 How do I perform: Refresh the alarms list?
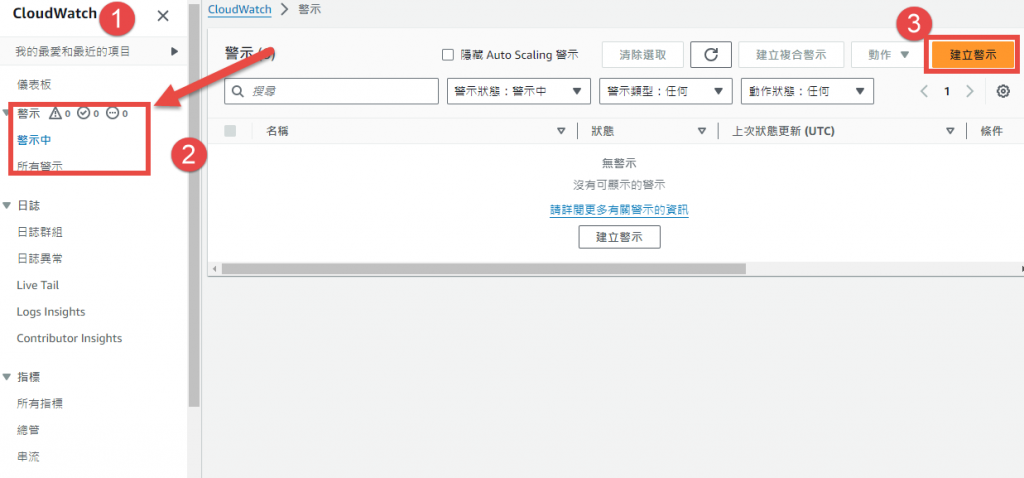pyautogui.click(x=710, y=55)
